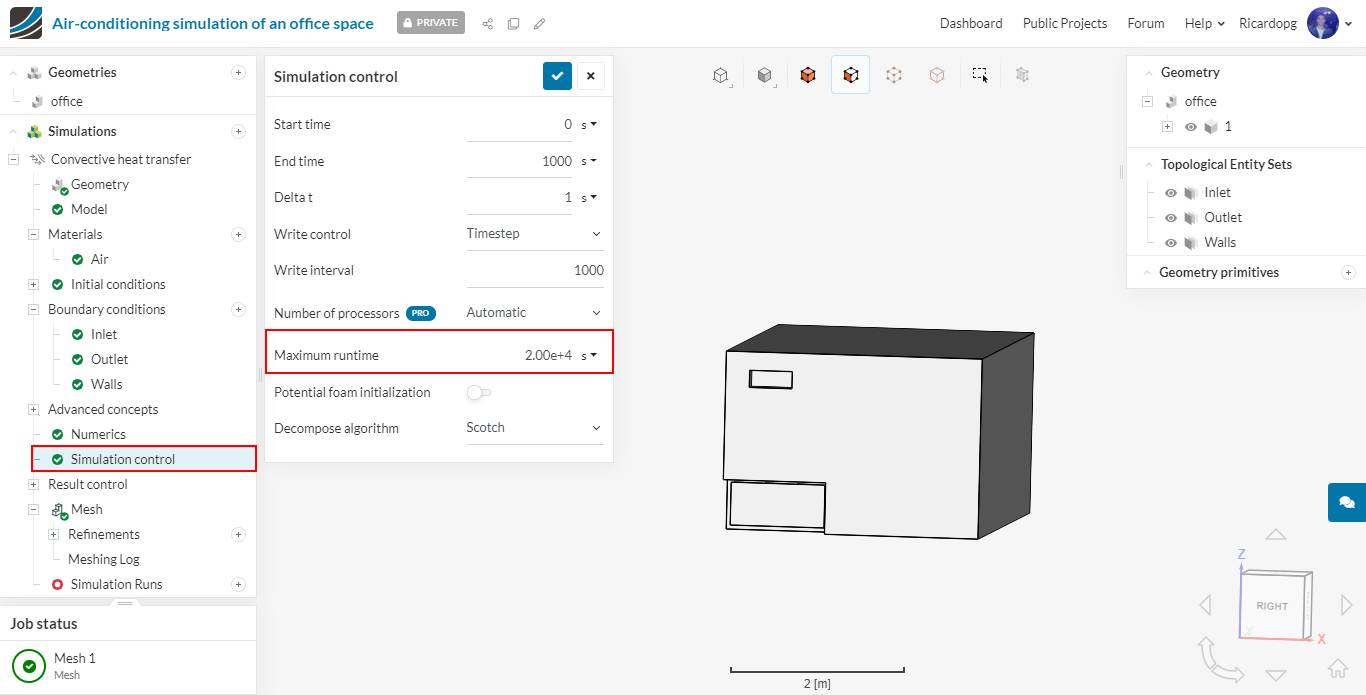Open the support chat widget
Viewport: 1366px width, 695px height.
point(1346,502)
